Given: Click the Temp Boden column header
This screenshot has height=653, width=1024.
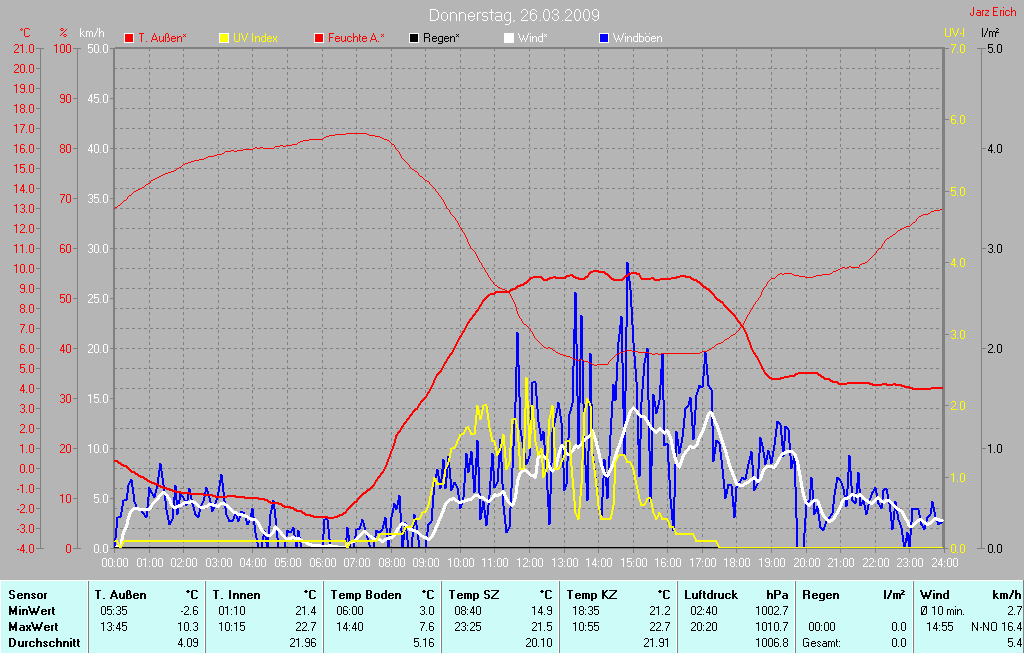Looking at the screenshot, I should [366, 595].
